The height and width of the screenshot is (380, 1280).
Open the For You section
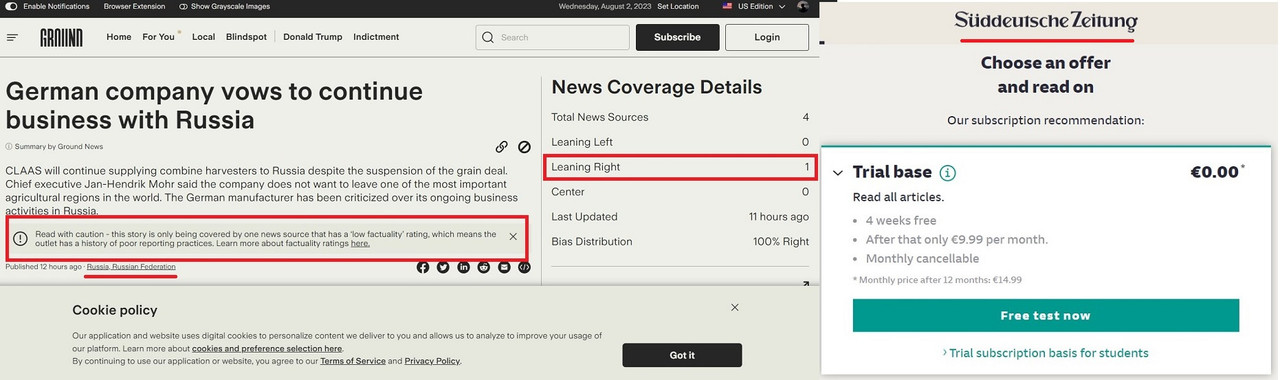coord(158,37)
